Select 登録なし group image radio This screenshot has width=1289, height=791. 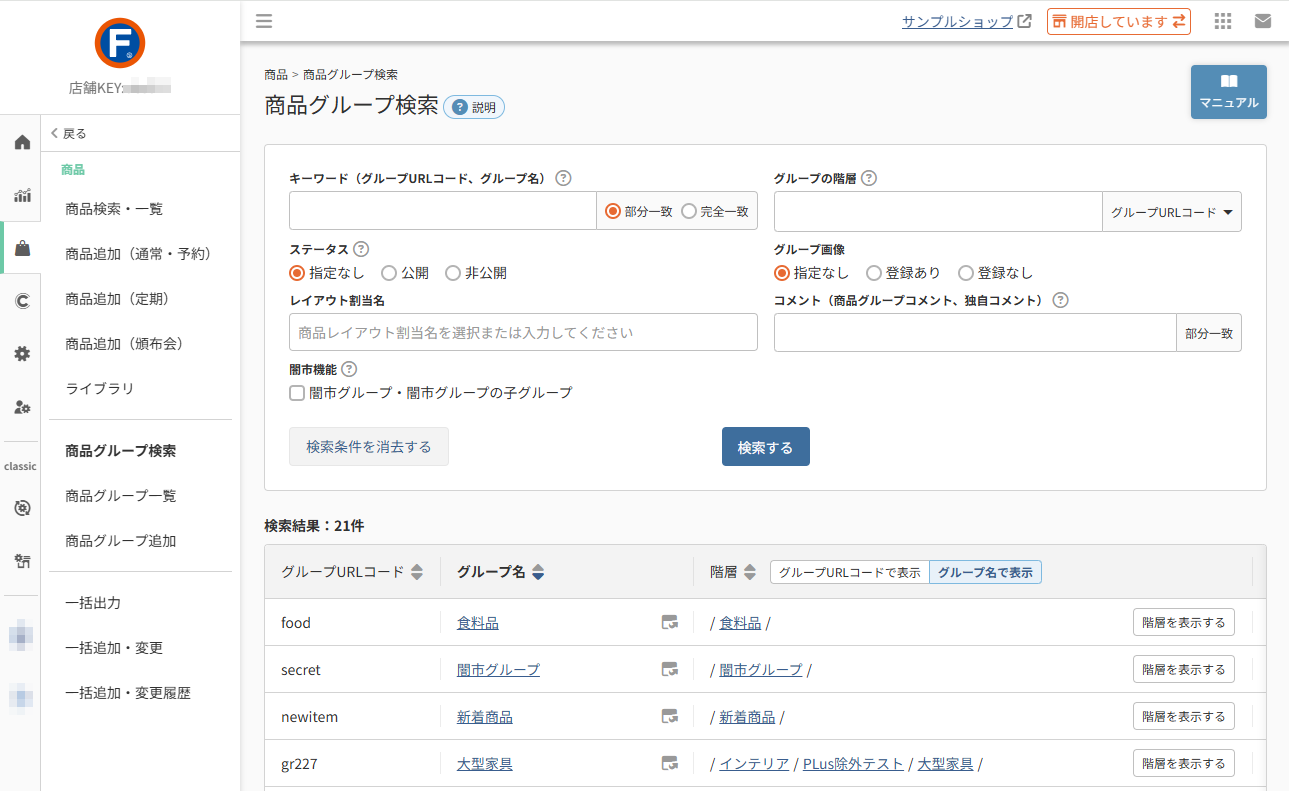(x=966, y=272)
